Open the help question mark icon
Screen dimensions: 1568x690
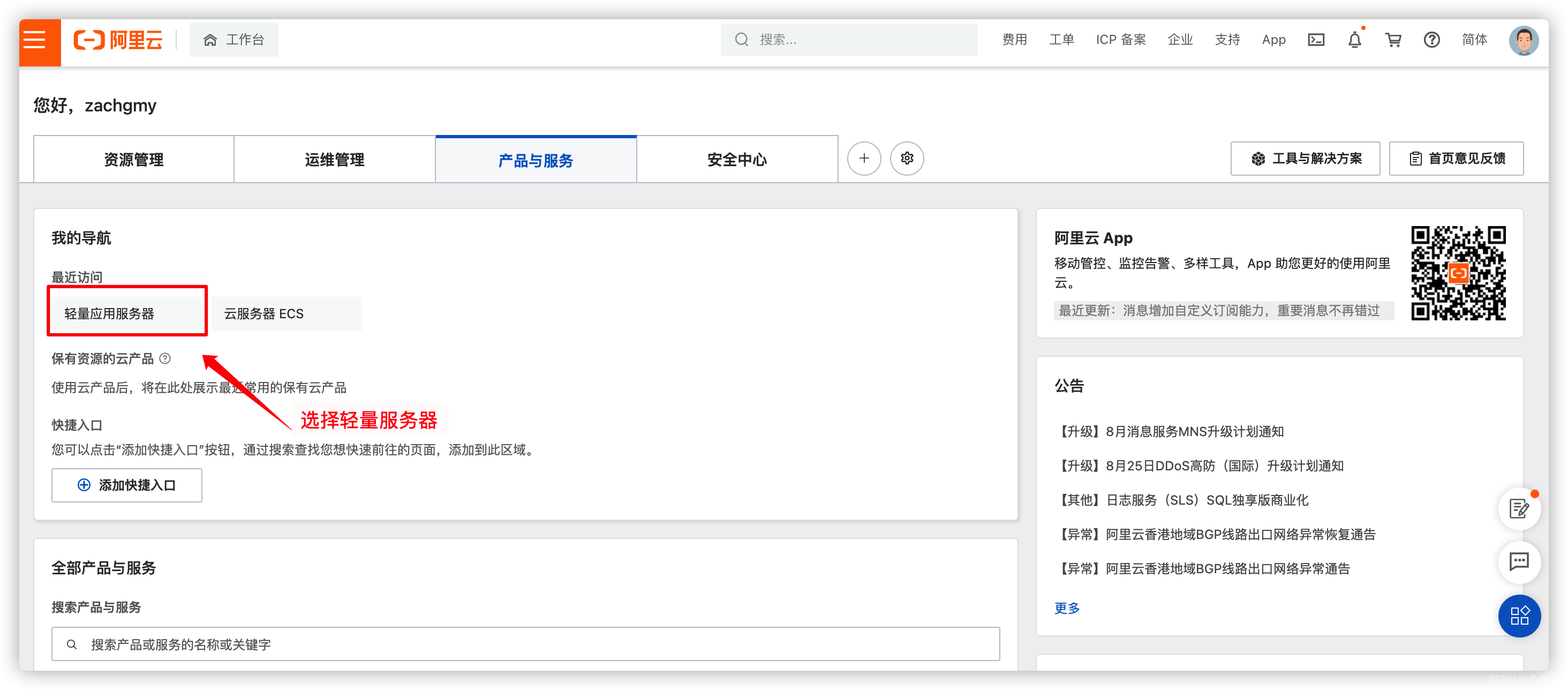(x=1431, y=40)
